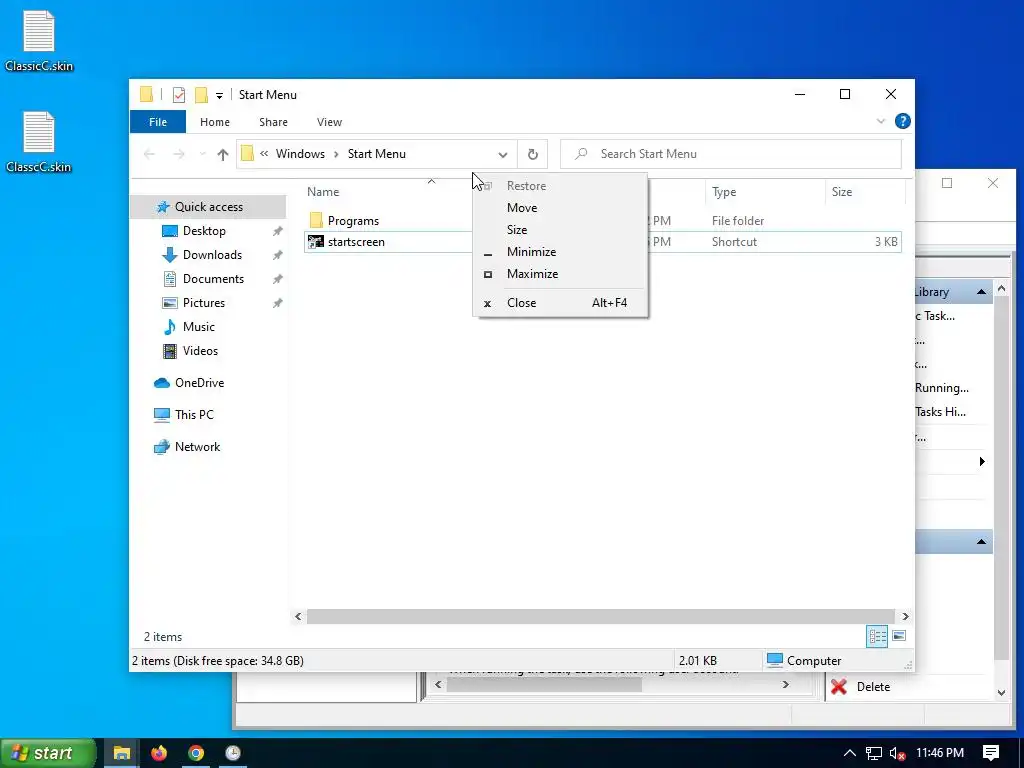Open OneDrive in the navigation pane
Viewport: 1024px width, 768px height.
[199, 383]
